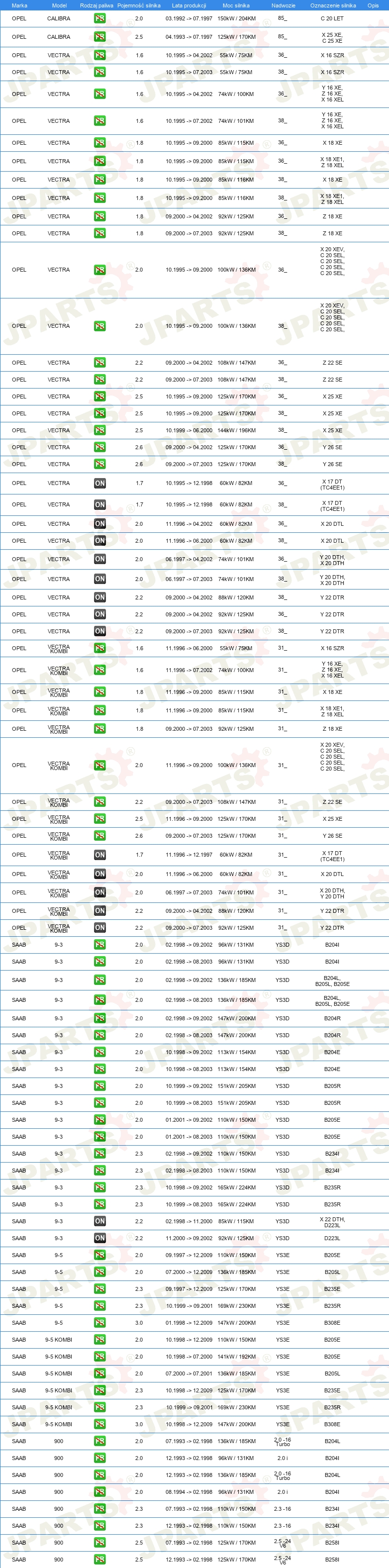
Task: Click ON icon in VECTRA X 20 DTL 38_ row
Action: [x=100, y=541]
